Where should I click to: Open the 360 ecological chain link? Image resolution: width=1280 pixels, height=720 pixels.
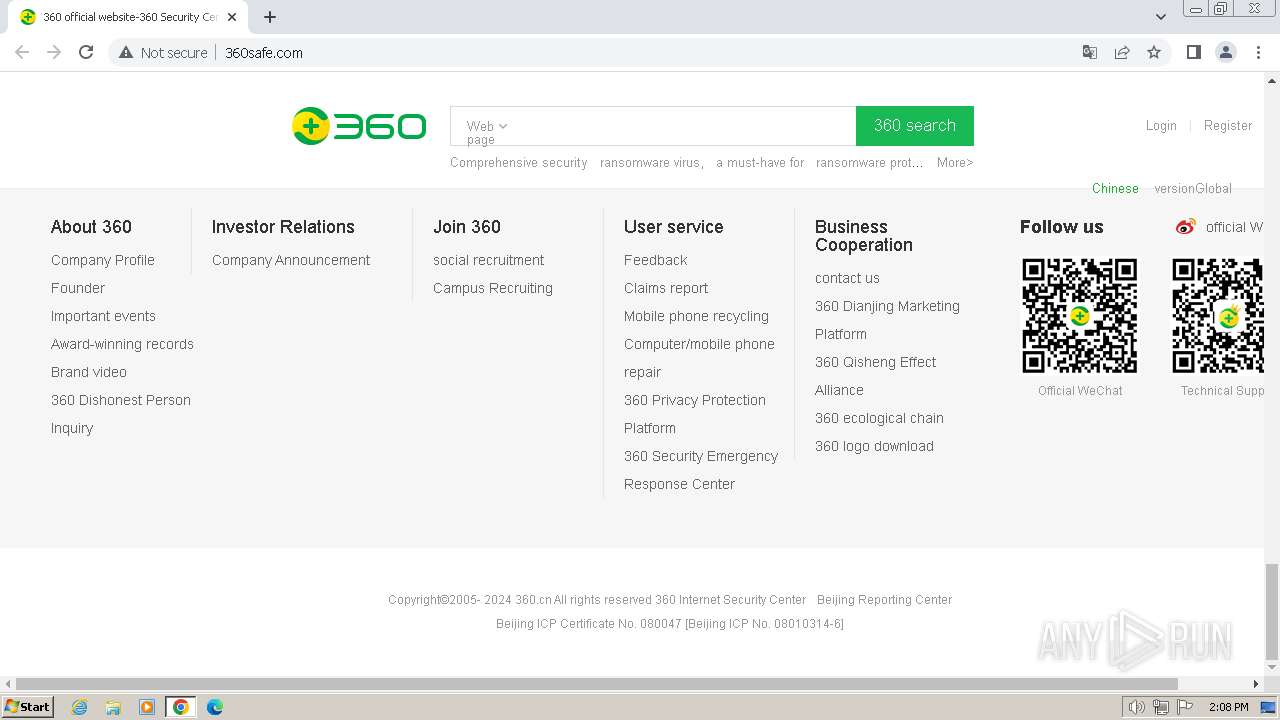coord(879,418)
